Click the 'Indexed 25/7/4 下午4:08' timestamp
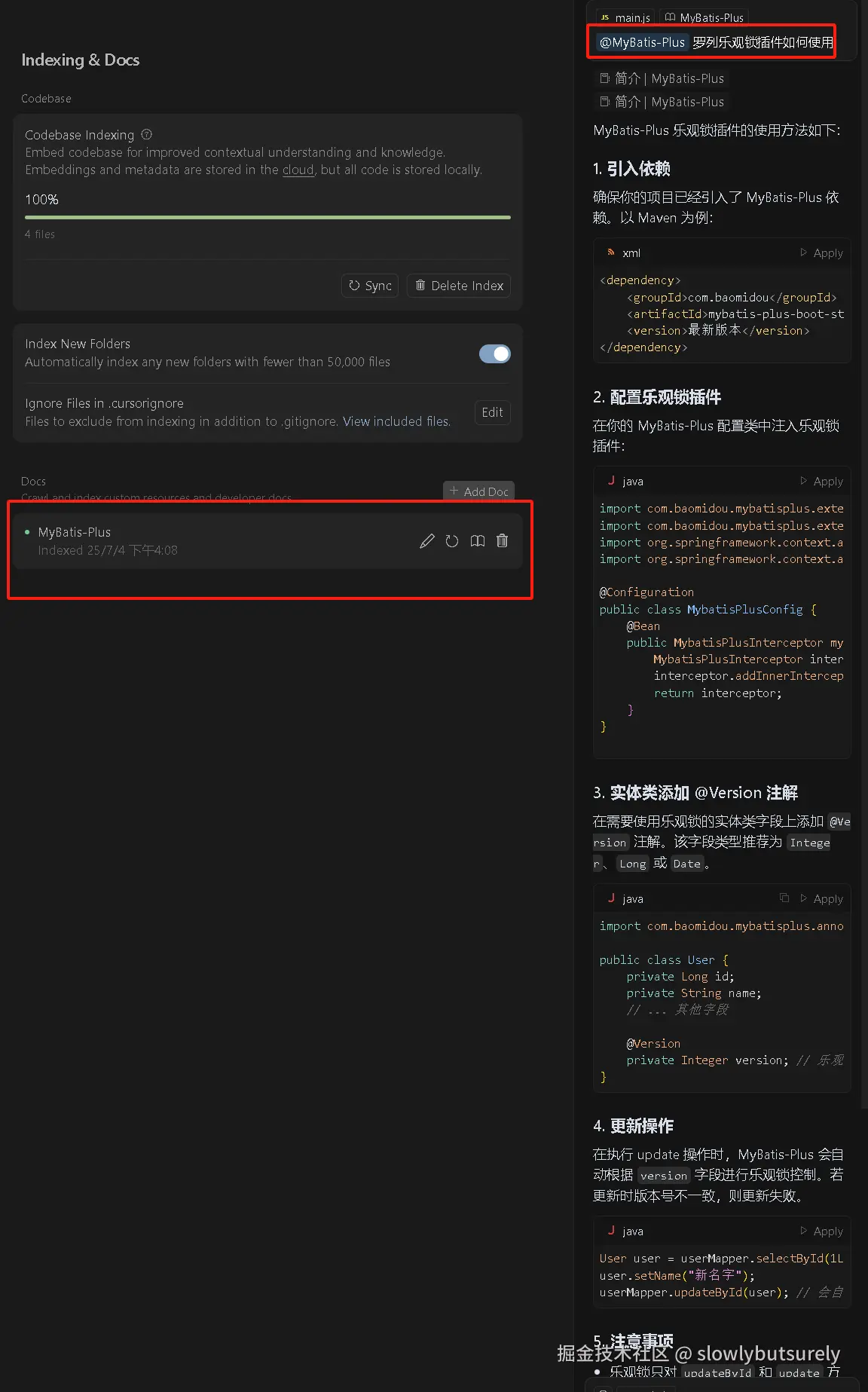868x1392 pixels. pyautogui.click(x=108, y=550)
